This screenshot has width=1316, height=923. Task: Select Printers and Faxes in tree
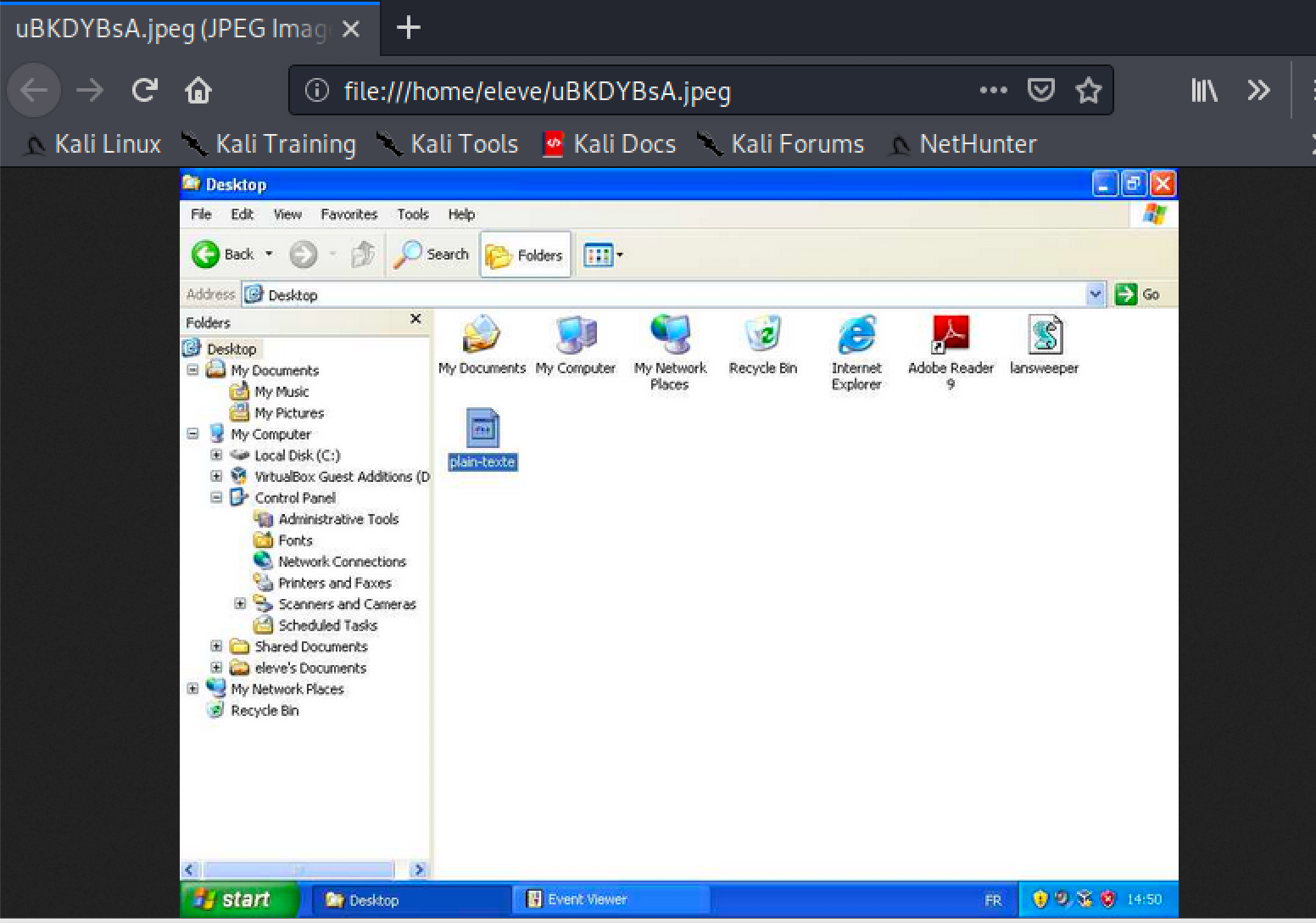(x=334, y=582)
